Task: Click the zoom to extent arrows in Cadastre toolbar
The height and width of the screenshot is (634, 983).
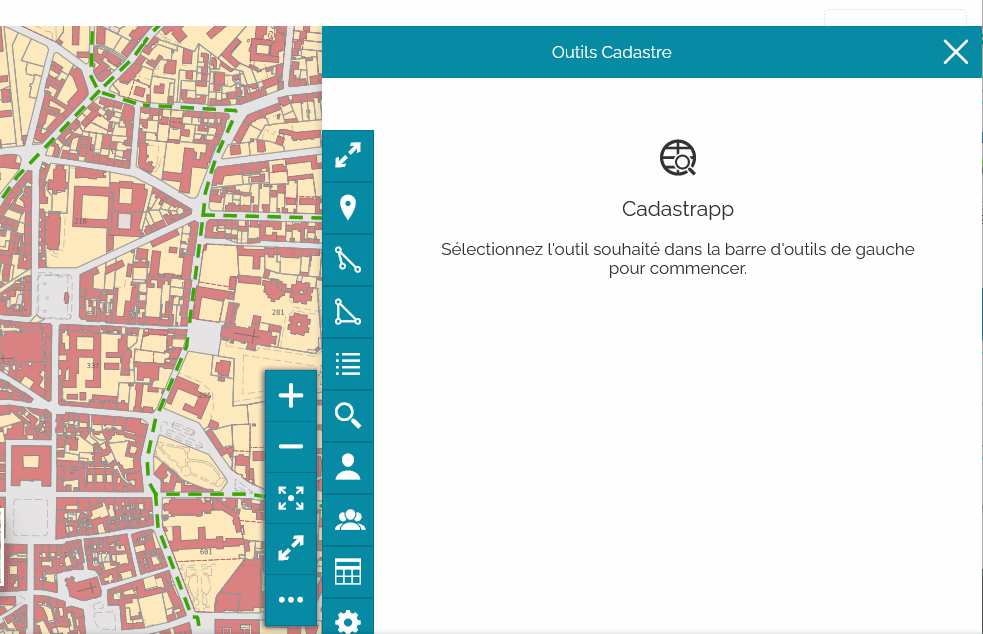Action: click(348, 156)
